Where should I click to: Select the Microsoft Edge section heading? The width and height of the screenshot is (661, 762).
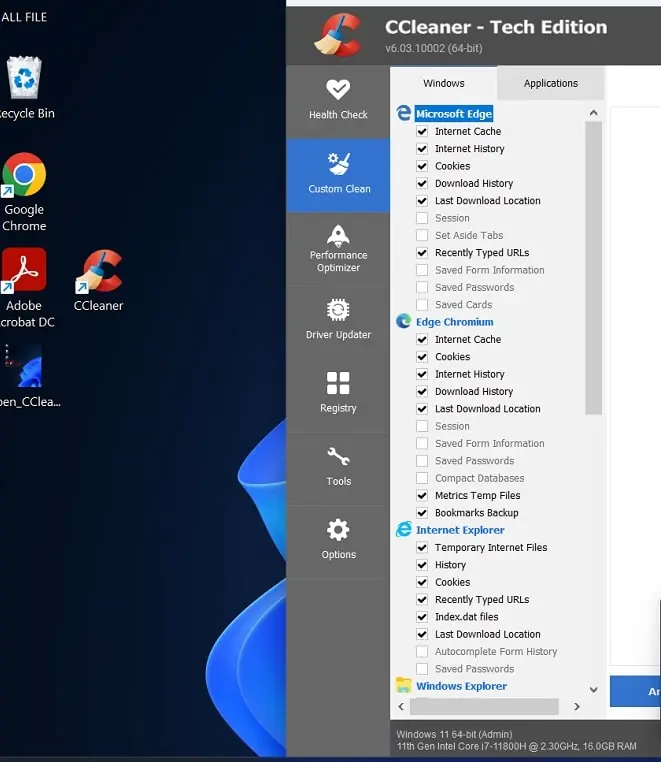tap(454, 114)
